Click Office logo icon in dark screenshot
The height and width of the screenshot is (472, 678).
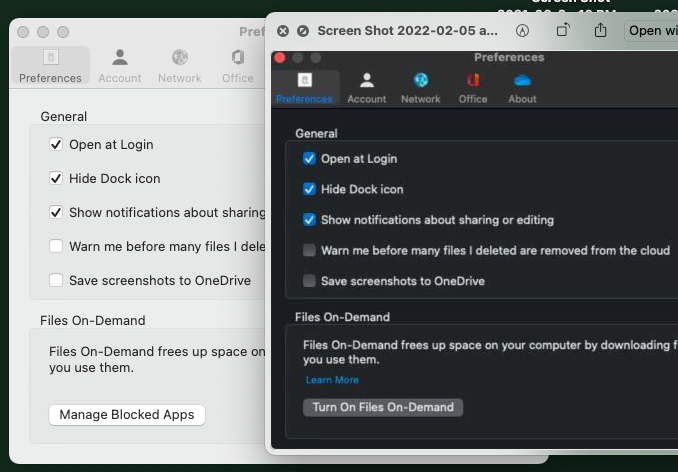pos(473,80)
